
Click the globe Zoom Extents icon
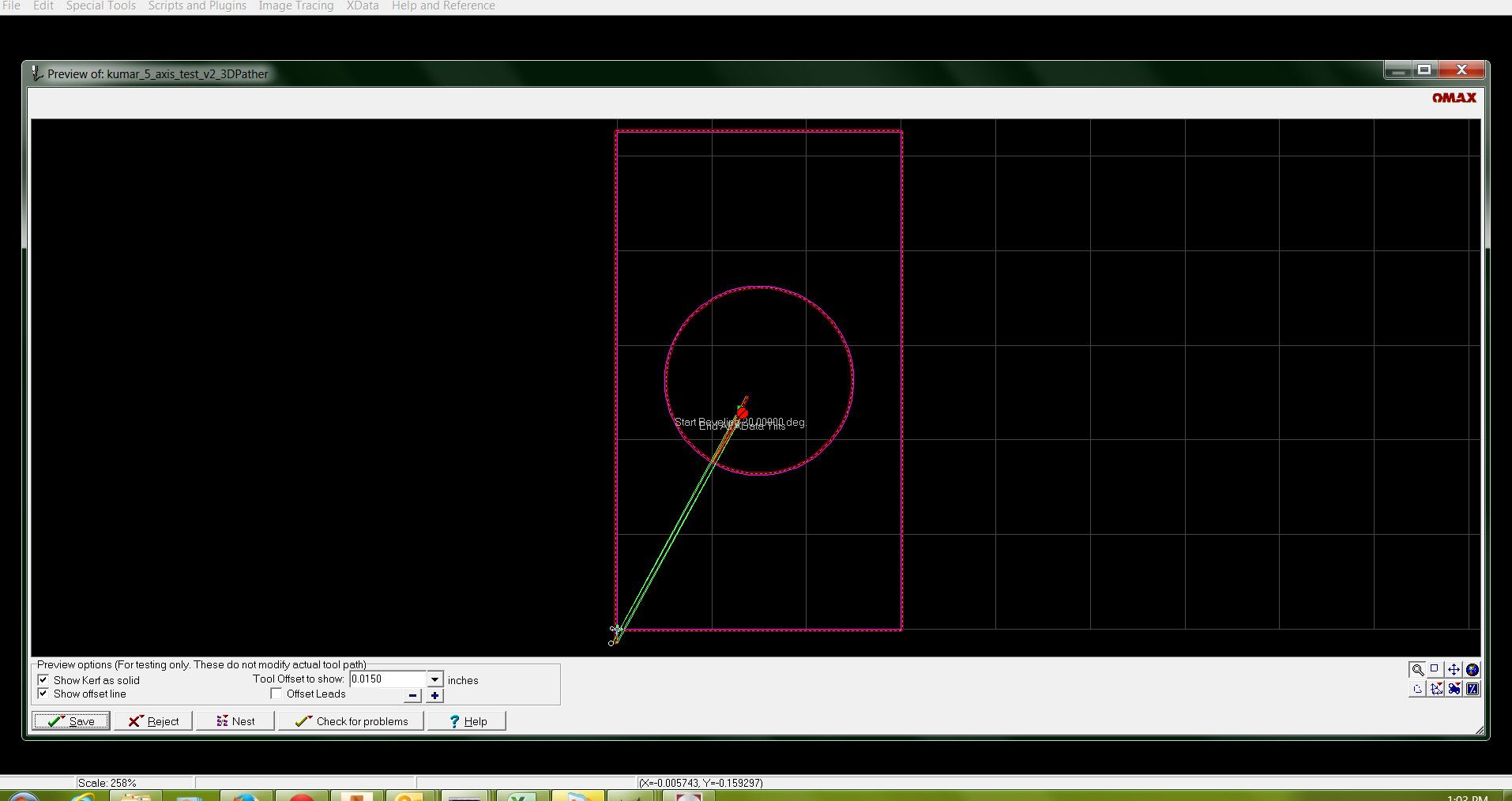(1472, 669)
